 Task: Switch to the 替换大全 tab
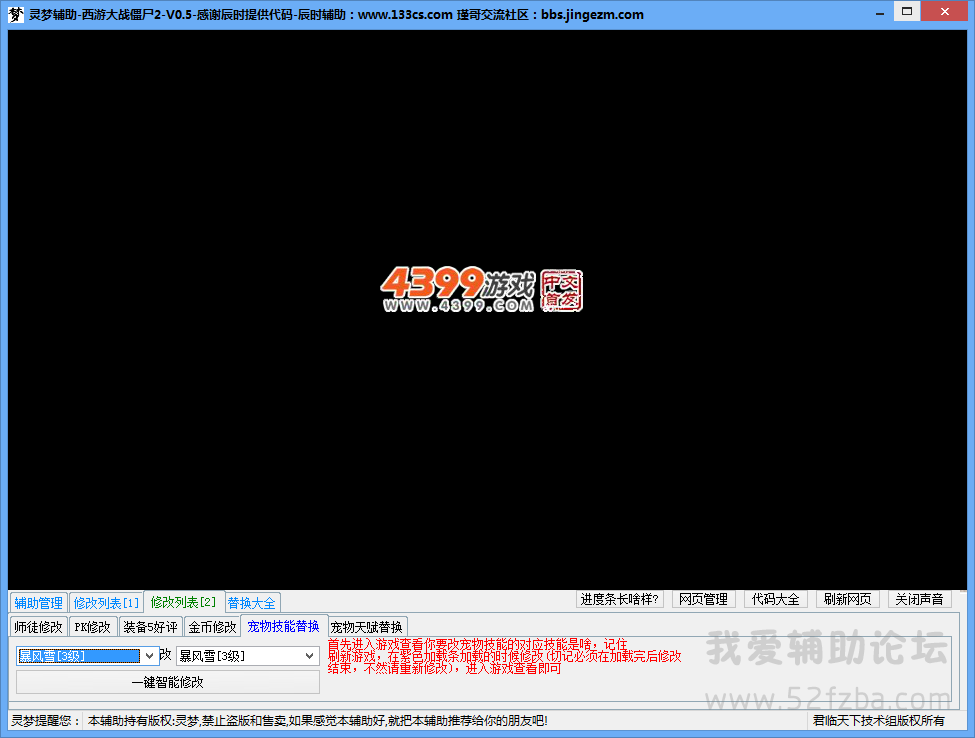252,603
